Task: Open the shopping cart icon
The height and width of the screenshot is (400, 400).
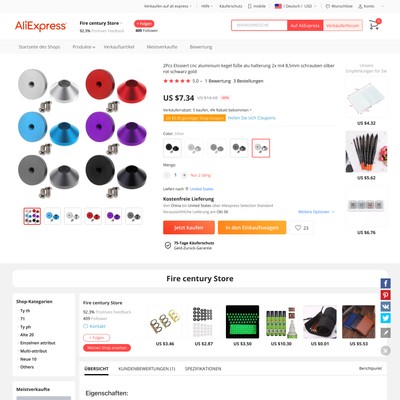Action: [x=374, y=25]
